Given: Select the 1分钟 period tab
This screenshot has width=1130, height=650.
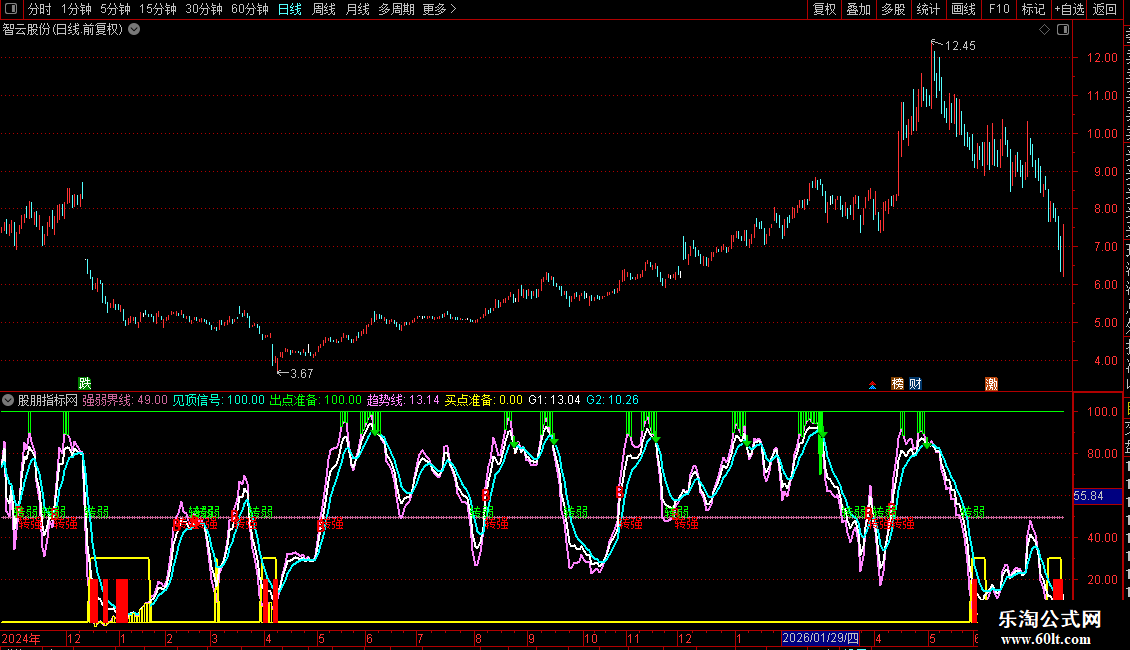Looking at the screenshot, I should coord(76,9).
